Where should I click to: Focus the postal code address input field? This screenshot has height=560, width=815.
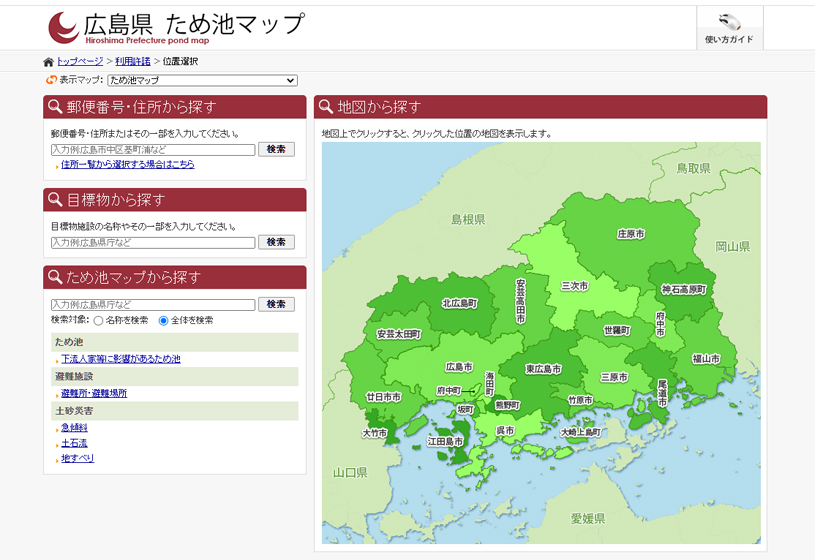click(153, 150)
